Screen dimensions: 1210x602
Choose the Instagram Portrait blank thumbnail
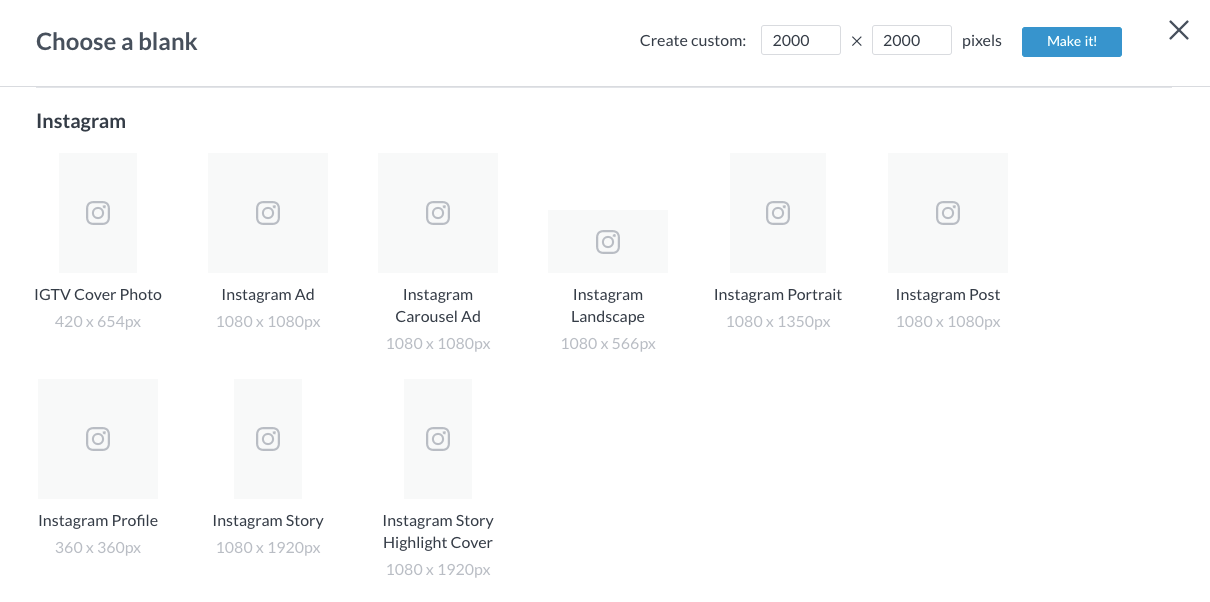click(x=778, y=213)
